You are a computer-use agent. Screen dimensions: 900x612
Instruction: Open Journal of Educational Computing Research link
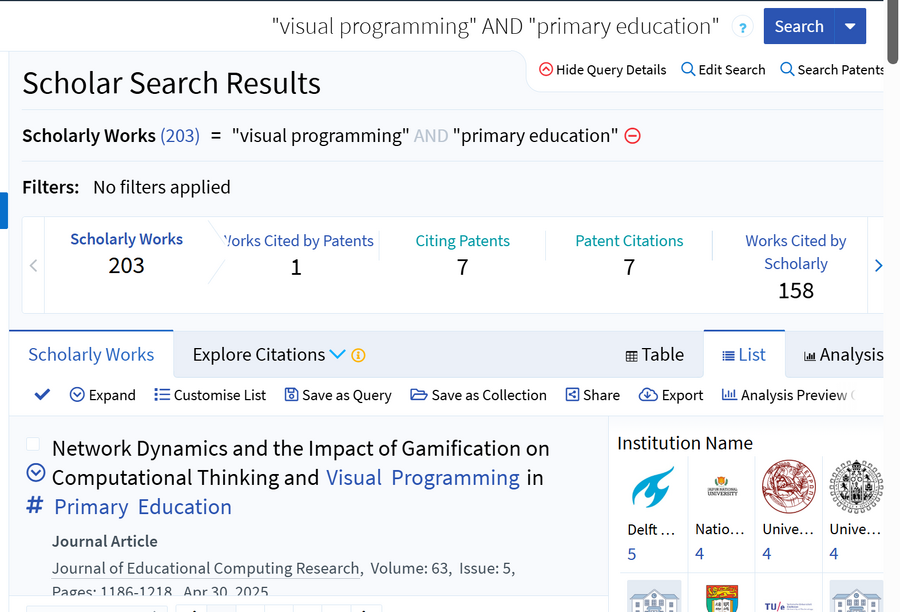[x=206, y=569]
